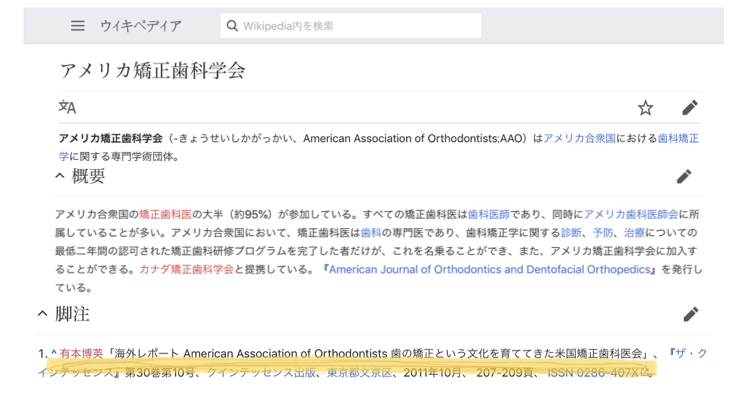
Task: Open the red 矯正歯科医 link
Action: tap(166, 215)
